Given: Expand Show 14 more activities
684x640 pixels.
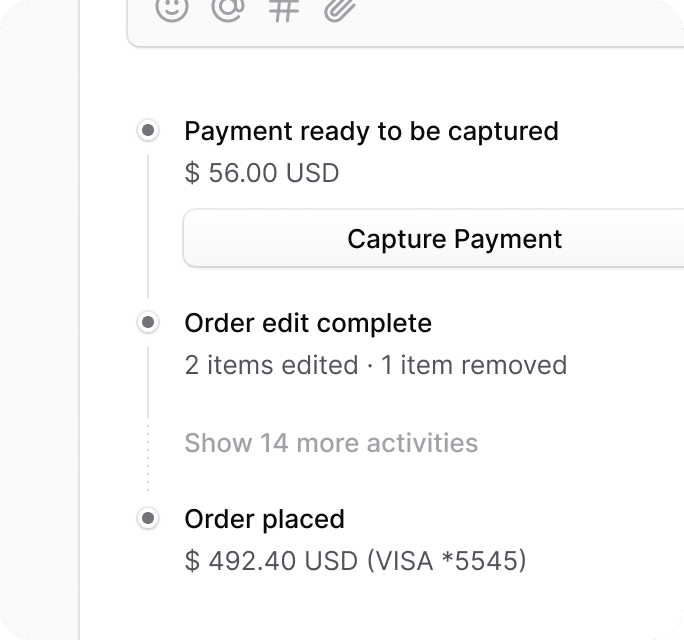Looking at the screenshot, I should click(x=331, y=443).
